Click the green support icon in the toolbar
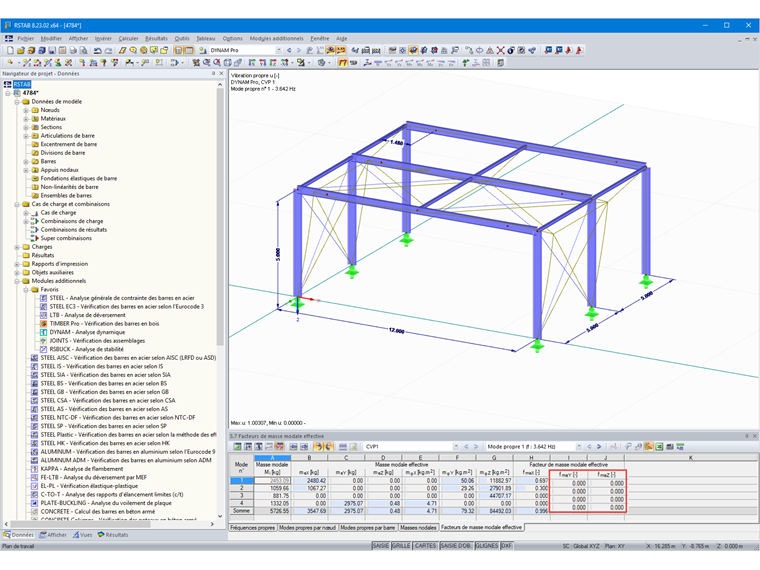This screenshot has width=760, height=570. 465,63
